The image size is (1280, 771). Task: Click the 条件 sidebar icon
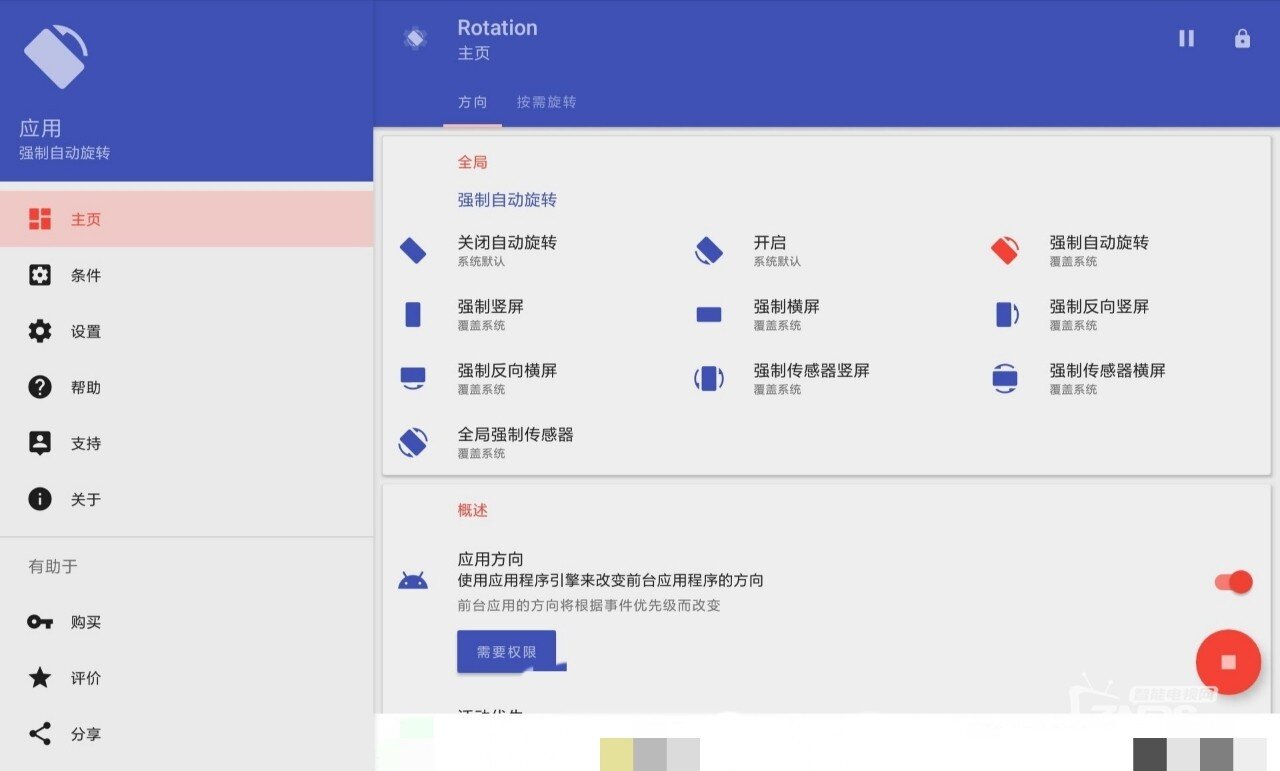[x=40, y=275]
